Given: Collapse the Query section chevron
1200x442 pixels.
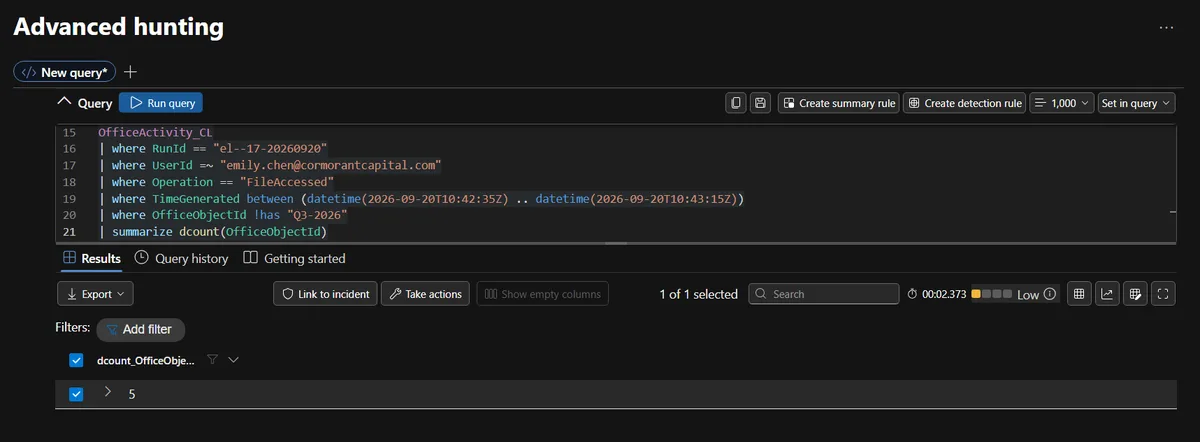Looking at the screenshot, I should [x=65, y=103].
